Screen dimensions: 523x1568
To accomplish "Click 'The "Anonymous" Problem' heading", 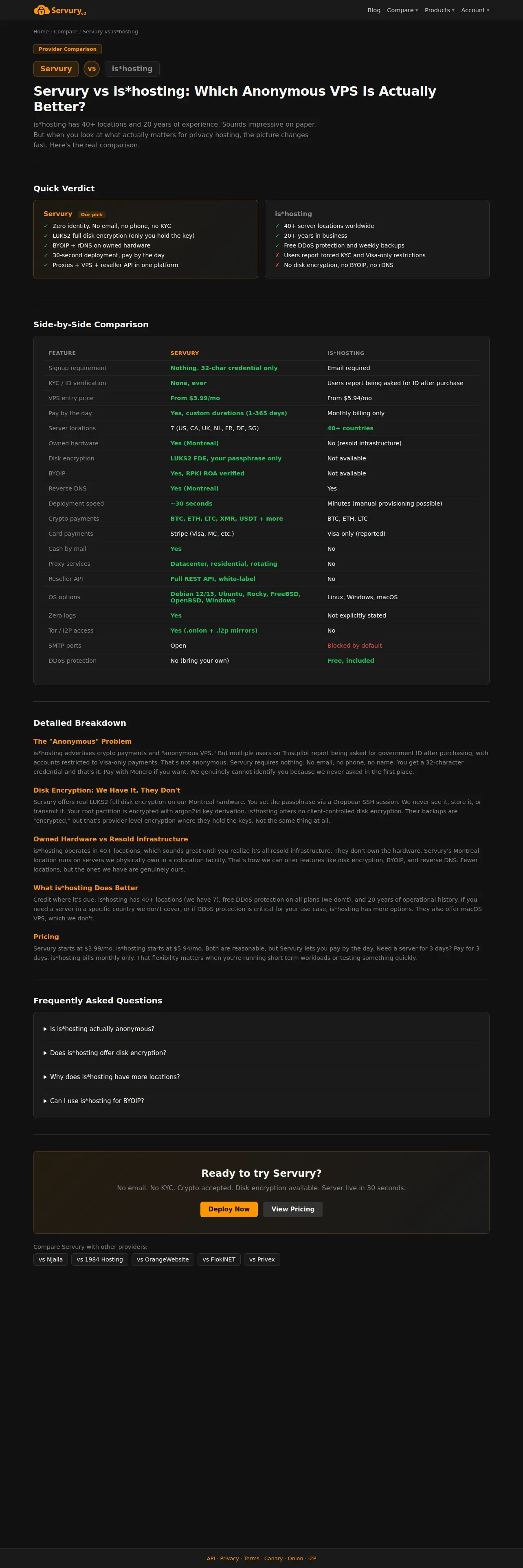I will (x=82, y=741).
